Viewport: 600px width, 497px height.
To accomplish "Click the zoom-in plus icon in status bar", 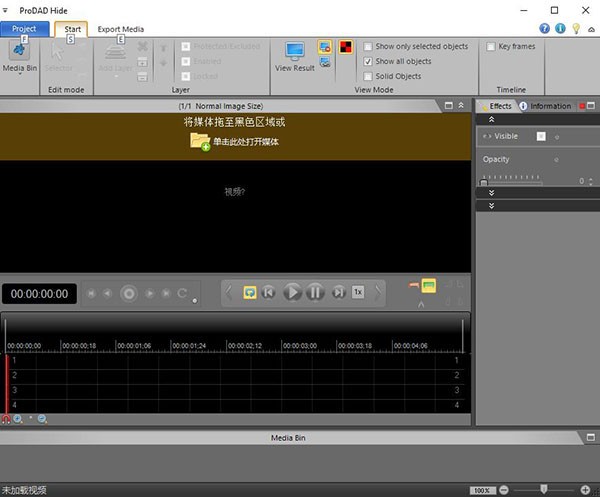I will [x=586, y=490].
